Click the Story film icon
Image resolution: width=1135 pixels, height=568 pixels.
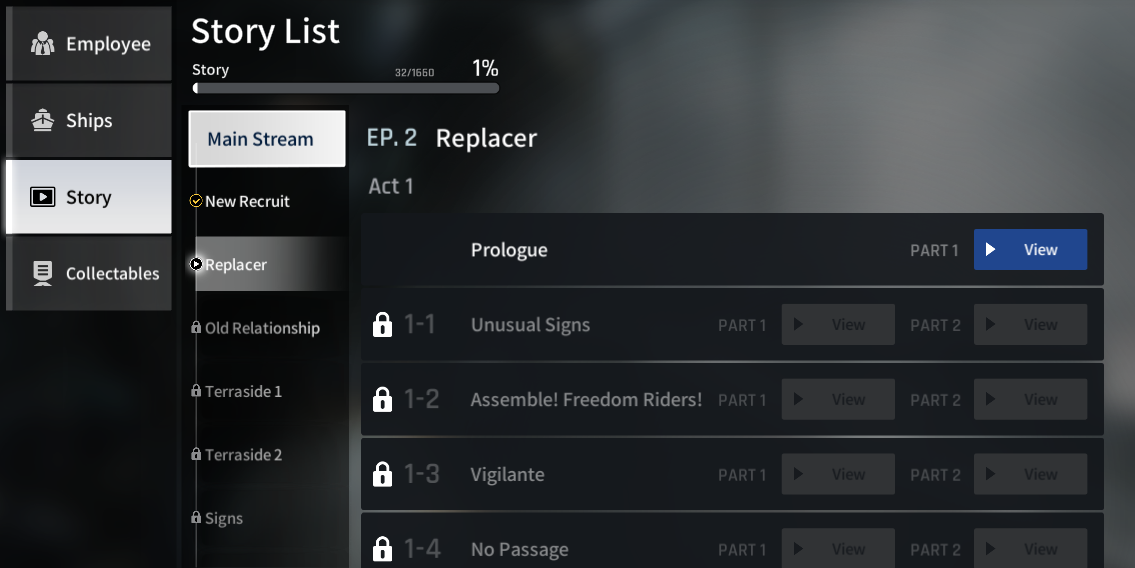click(42, 197)
